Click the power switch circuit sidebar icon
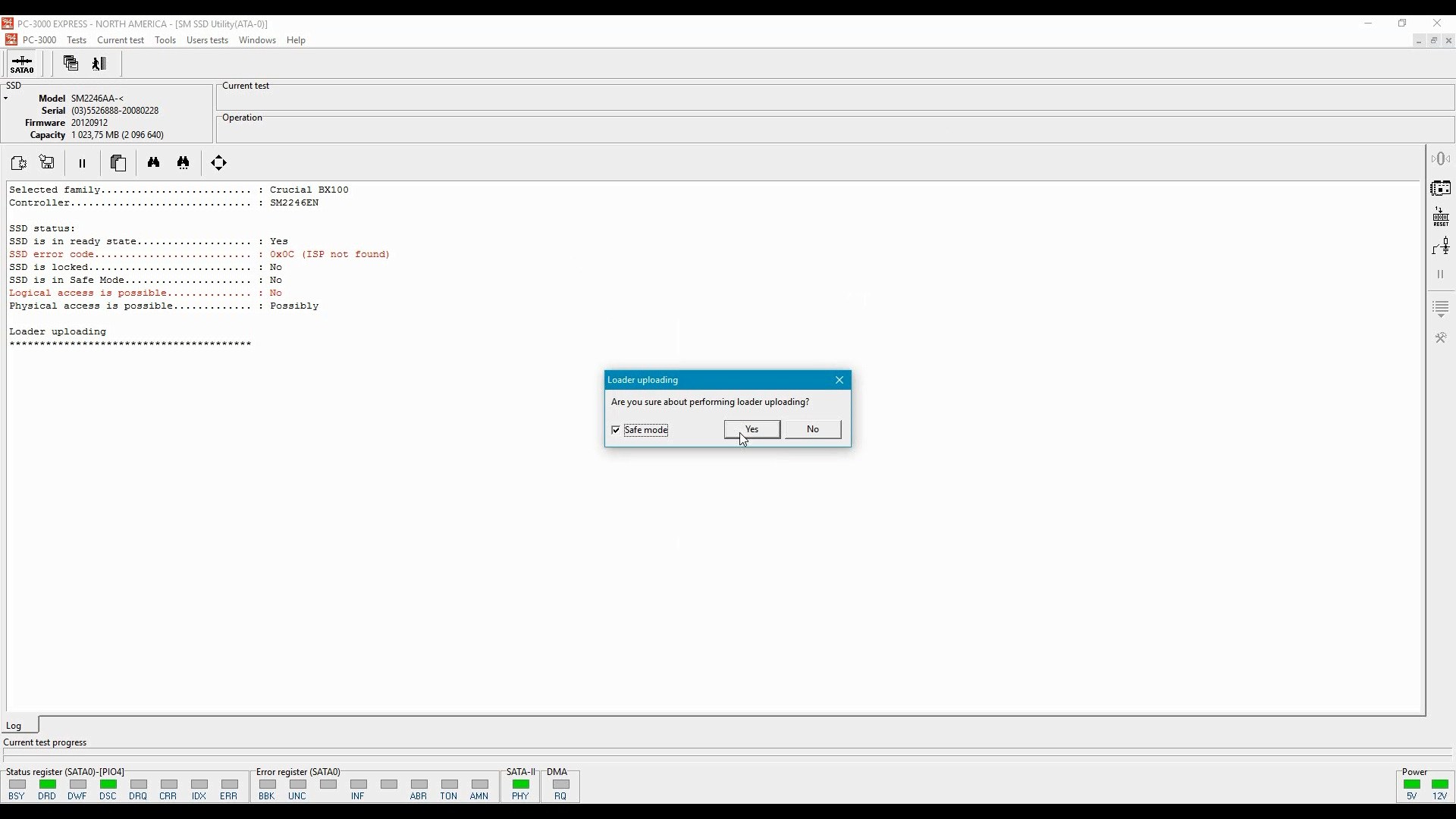 click(1441, 246)
